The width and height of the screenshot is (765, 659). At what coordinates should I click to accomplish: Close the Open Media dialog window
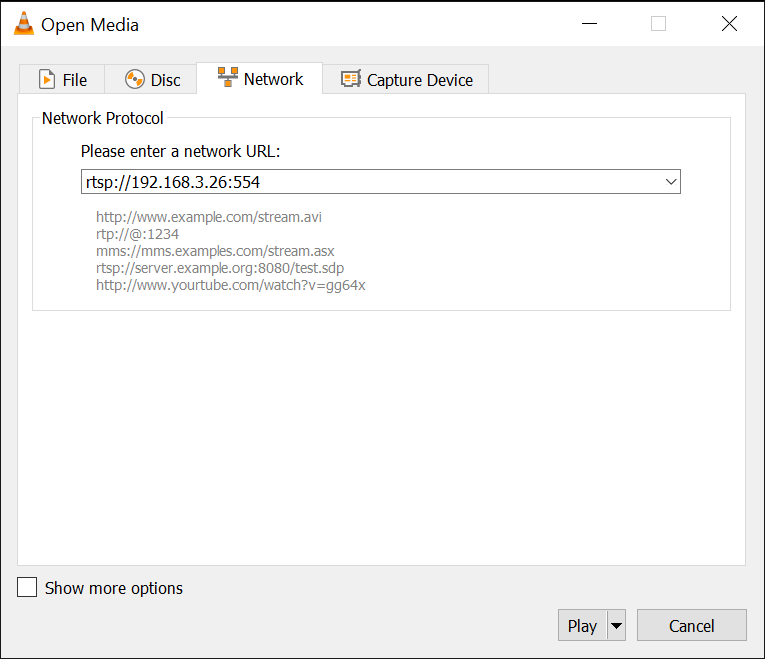pos(728,24)
